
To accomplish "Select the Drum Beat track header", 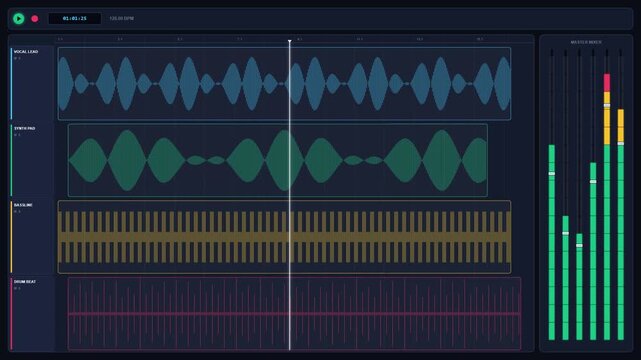I will (x=32, y=314).
